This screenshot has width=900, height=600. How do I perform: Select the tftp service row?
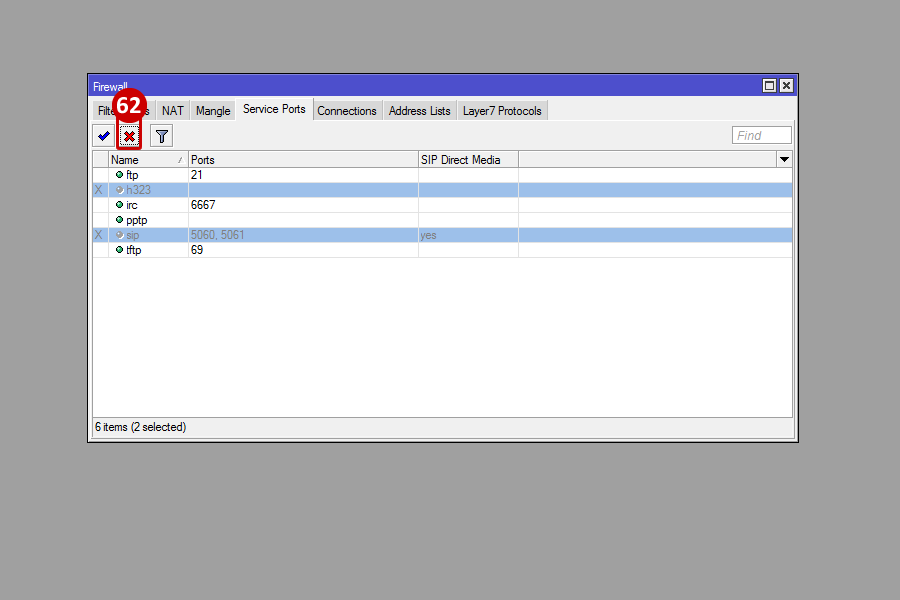tap(443, 250)
